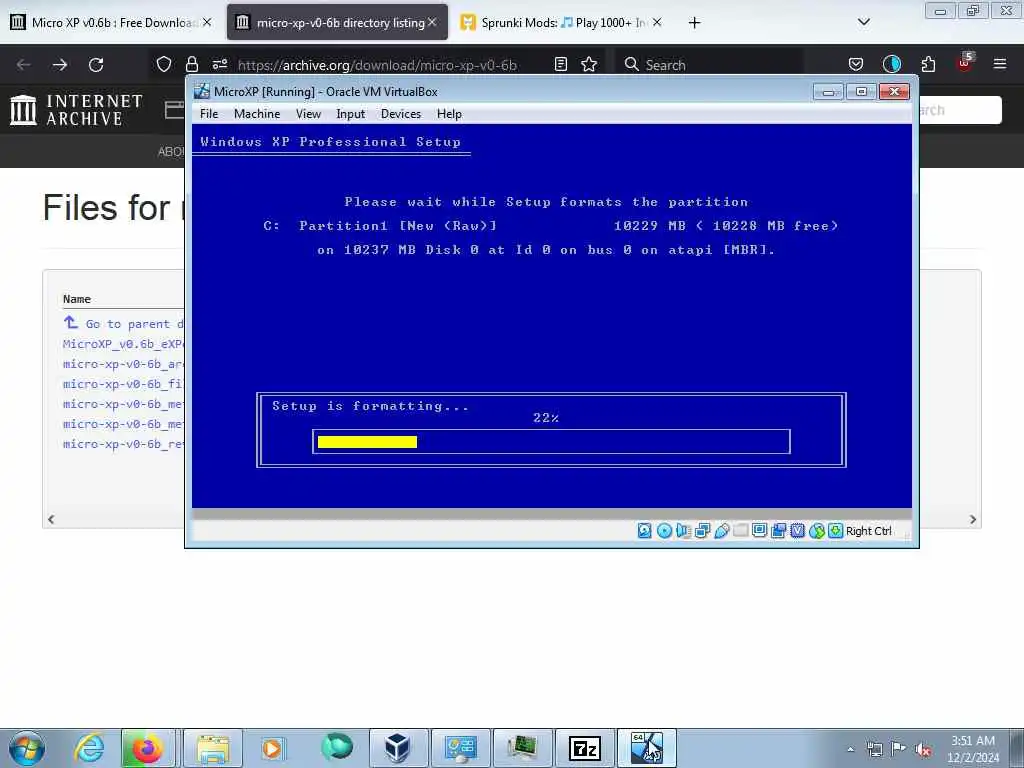Open the micro-xp-v0-6b_re file link
Image resolution: width=1024 pixels, height=768 pixels.
[123, 444]
